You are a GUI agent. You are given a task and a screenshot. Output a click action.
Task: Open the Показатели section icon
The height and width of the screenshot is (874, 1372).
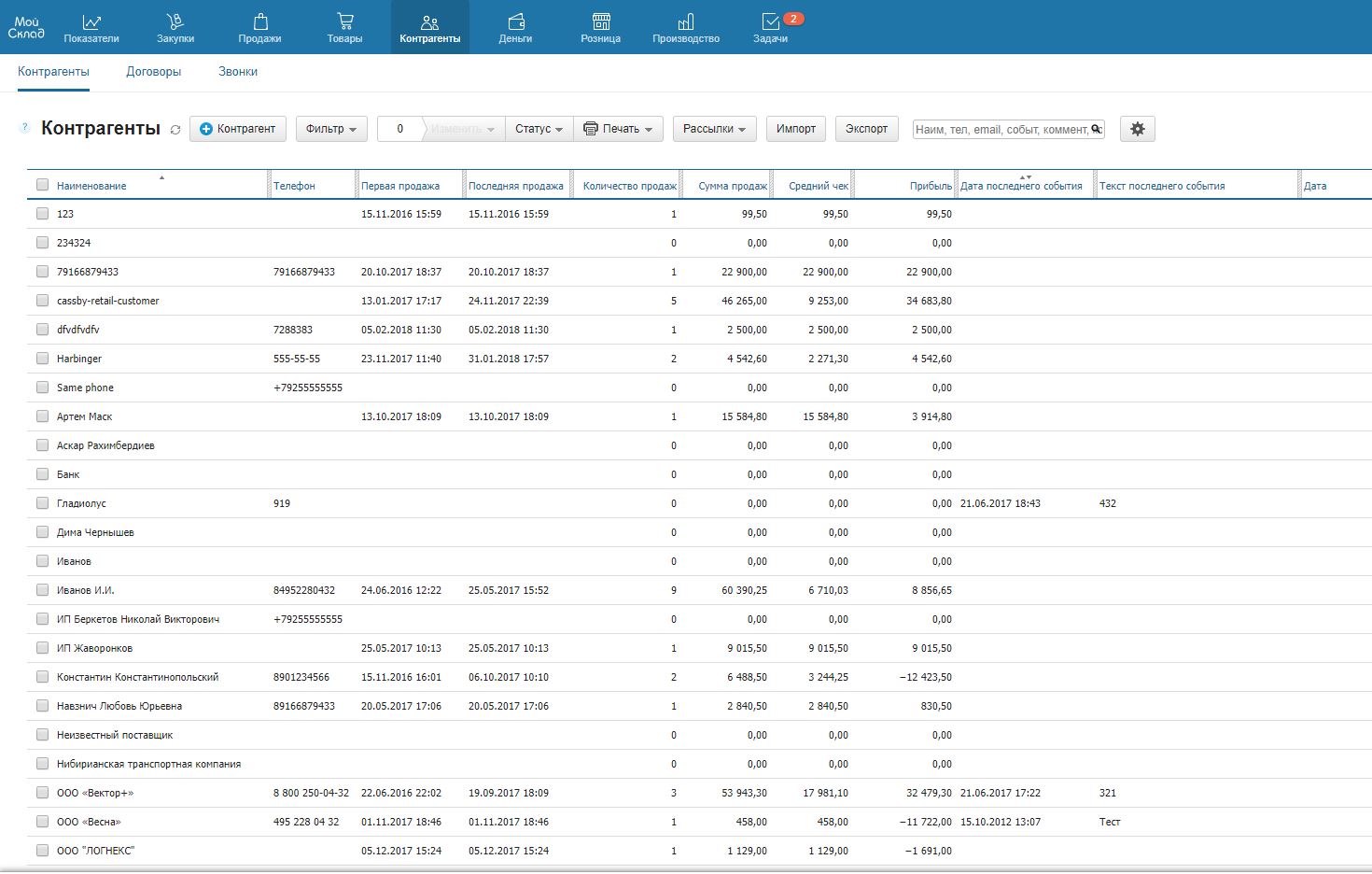tap(91, 21)
